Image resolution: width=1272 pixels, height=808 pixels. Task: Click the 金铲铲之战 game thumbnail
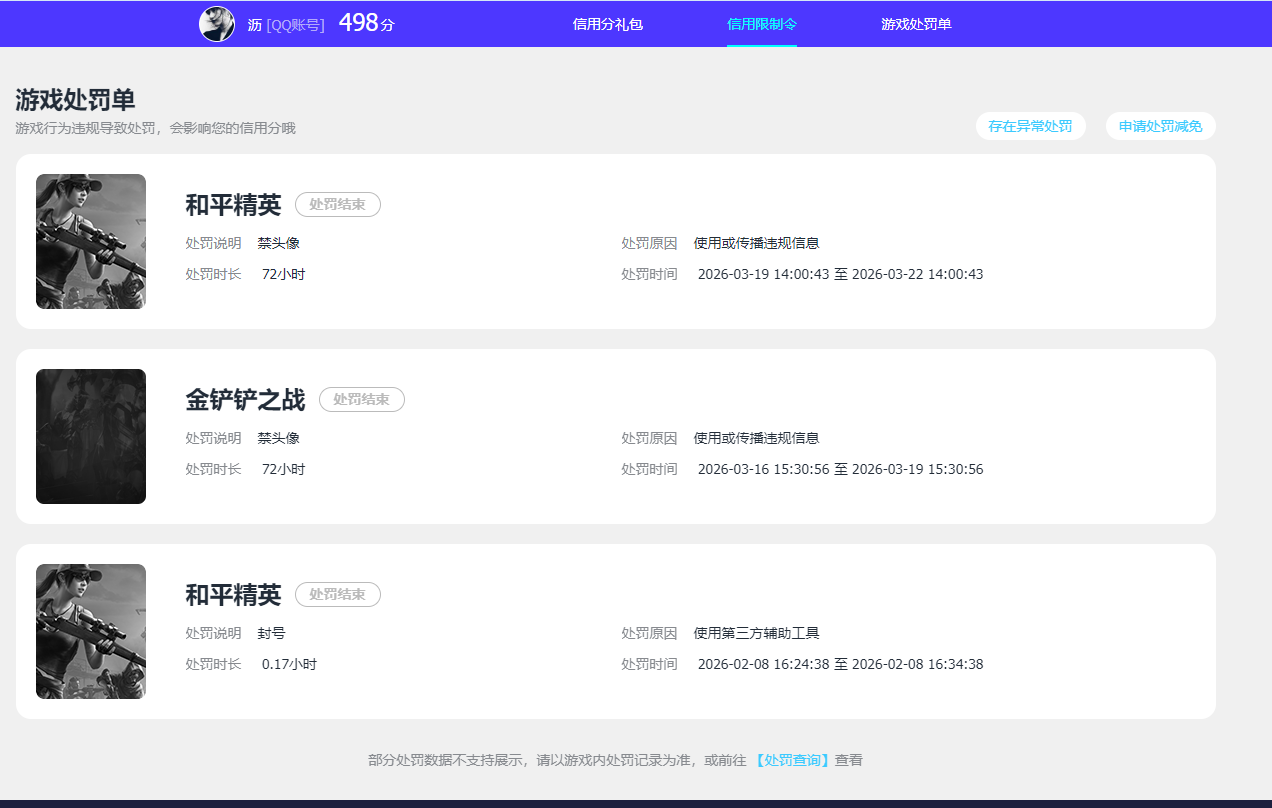[91, 436]
